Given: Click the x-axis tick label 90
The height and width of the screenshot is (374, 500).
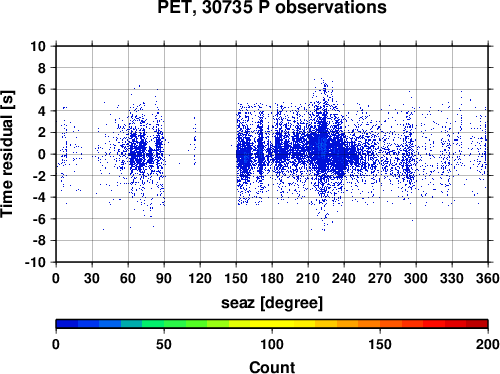Looking at the screenshot, I should pyautogui.click(x=164, y=278).
